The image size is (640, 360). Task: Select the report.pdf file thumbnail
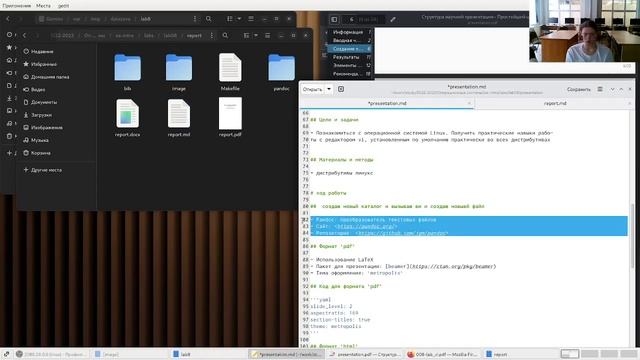click(x=230, y=113)
